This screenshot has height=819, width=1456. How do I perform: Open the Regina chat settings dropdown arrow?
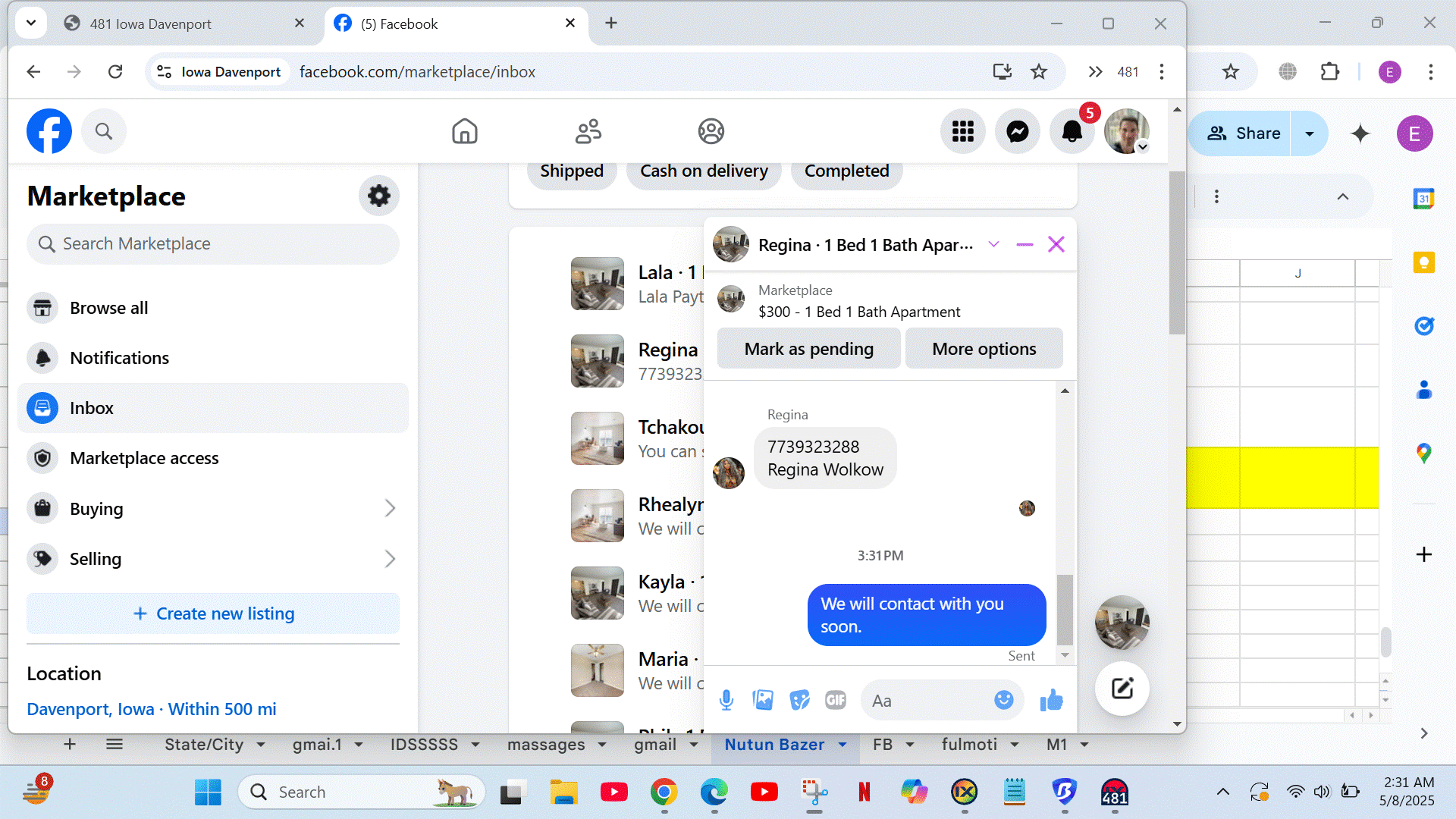[993, 244]
